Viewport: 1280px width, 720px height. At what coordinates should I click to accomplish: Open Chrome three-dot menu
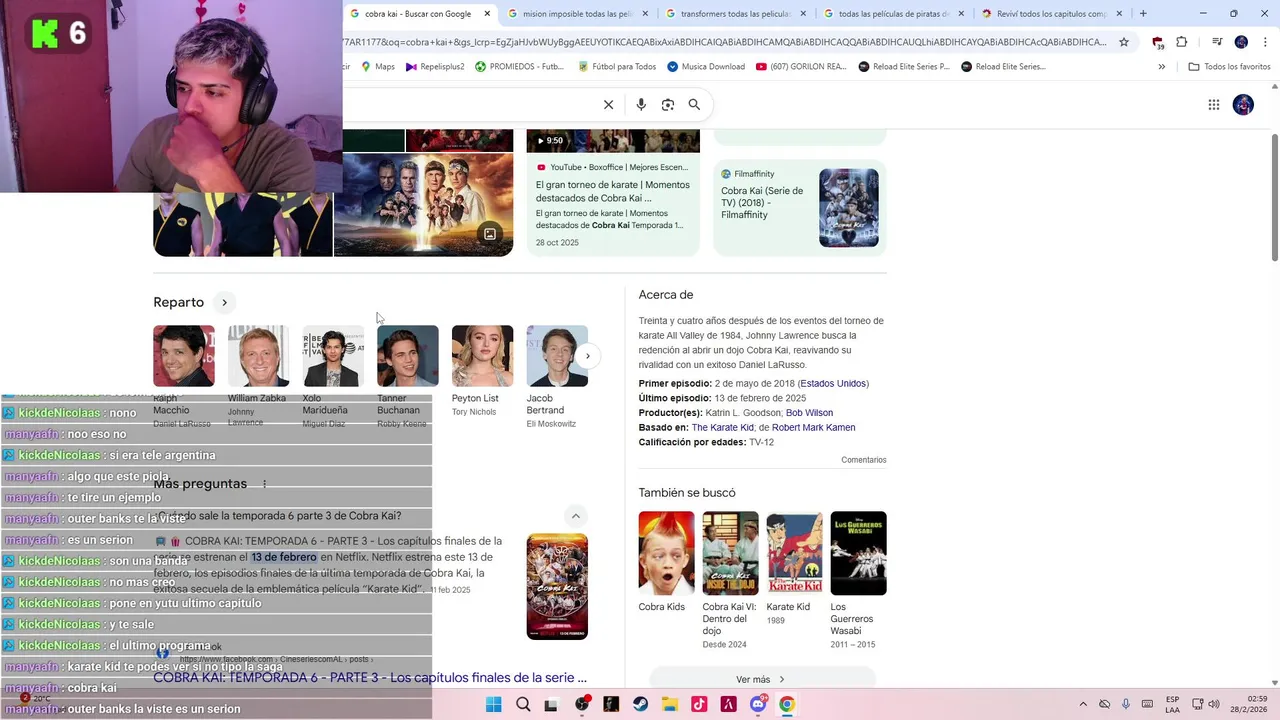coord(1264,42)
